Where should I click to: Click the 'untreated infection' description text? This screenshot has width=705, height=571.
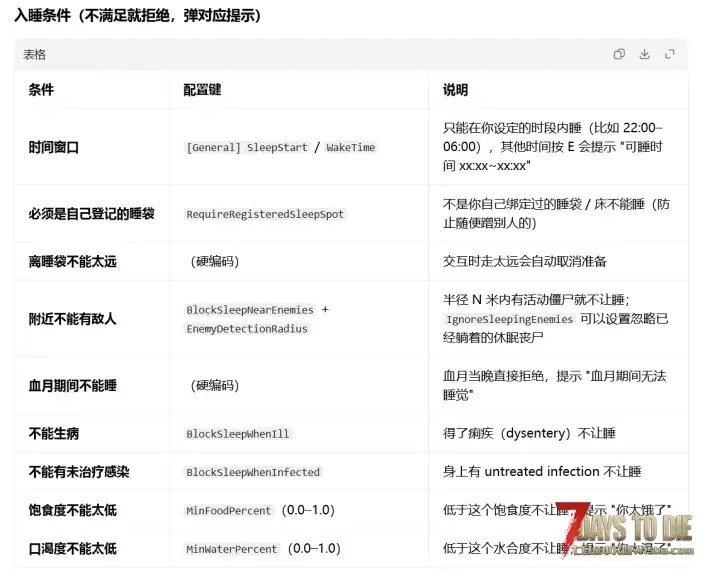pyautogui.click(x=542, y=472)
